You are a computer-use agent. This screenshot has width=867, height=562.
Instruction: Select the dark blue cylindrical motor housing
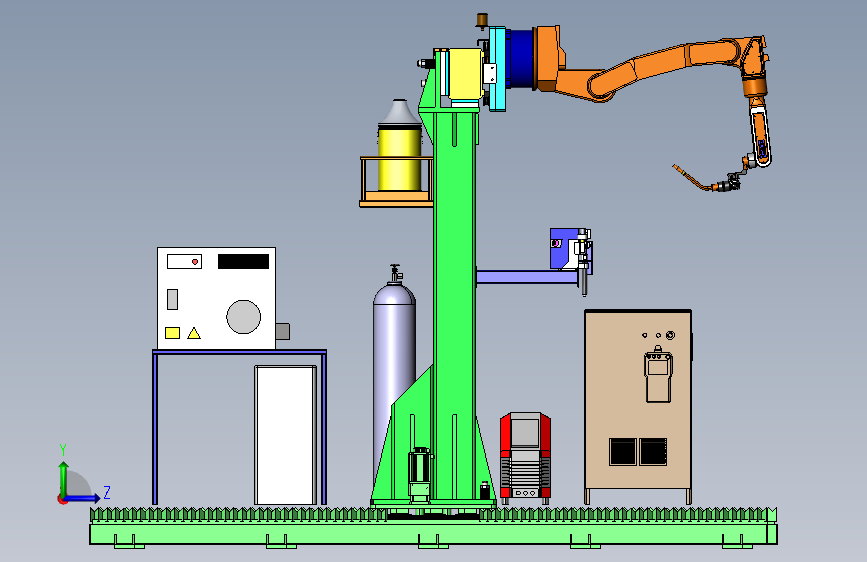pos(521,59)
